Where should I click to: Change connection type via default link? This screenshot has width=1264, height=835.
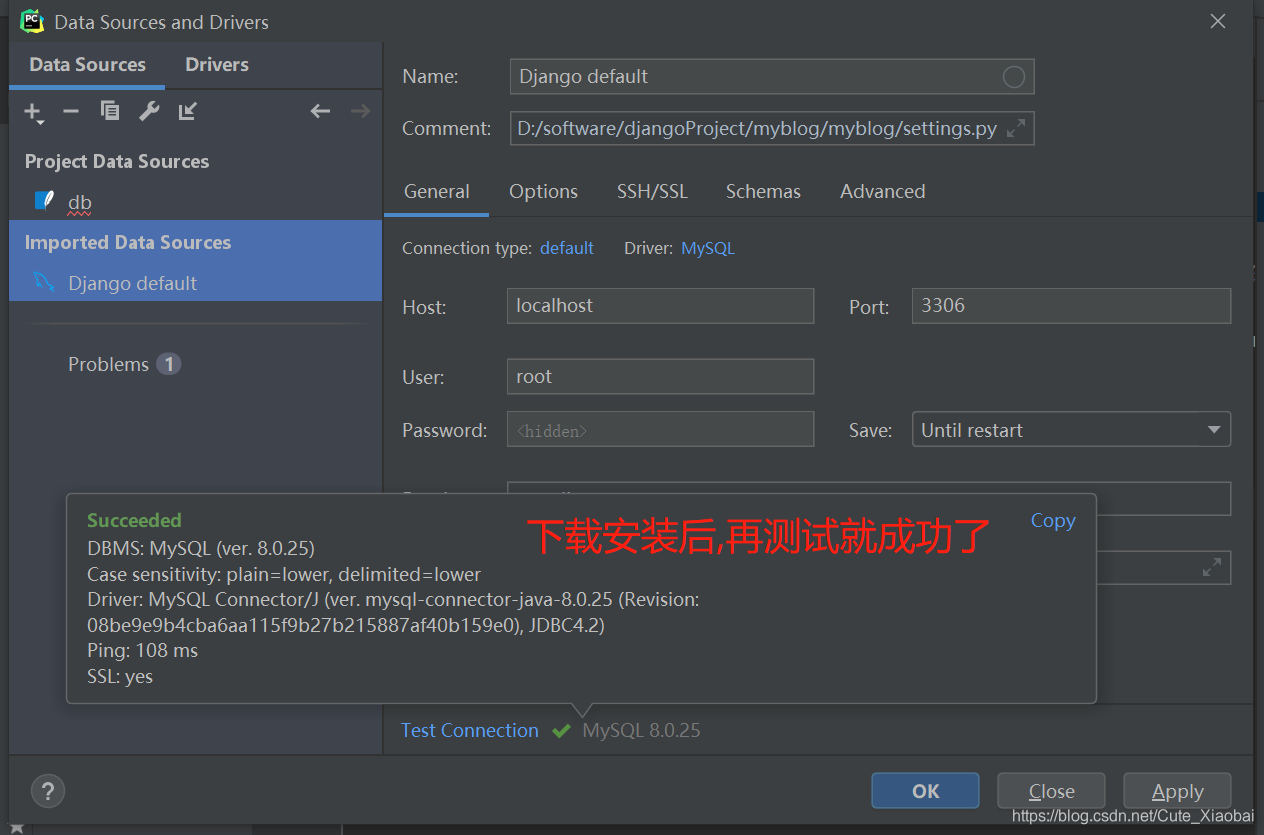click(x=567, y=248)
